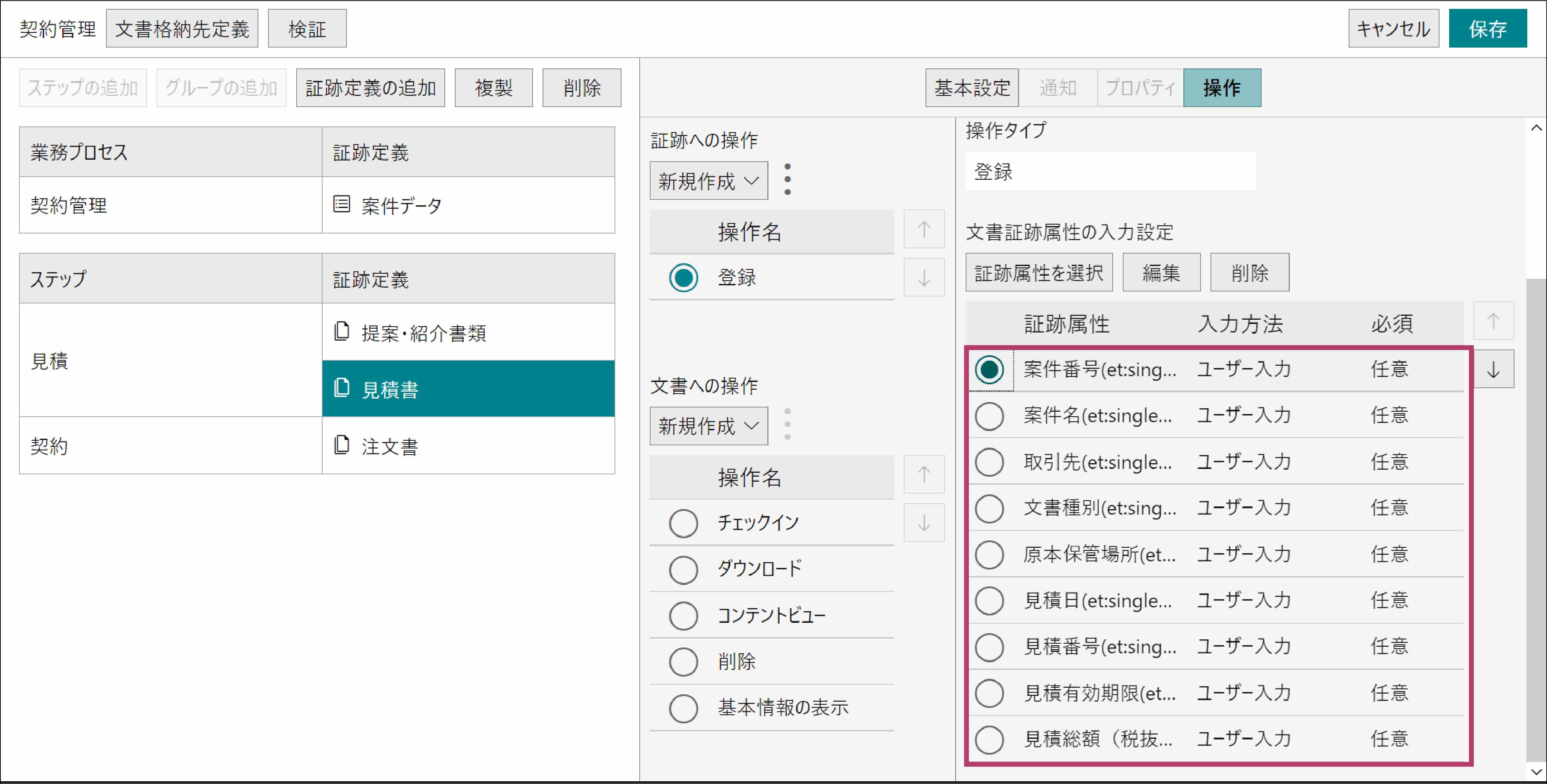The image size is (1547, 784).
Task: Select the 見積書 row in the step table
Action: [468, 389]
